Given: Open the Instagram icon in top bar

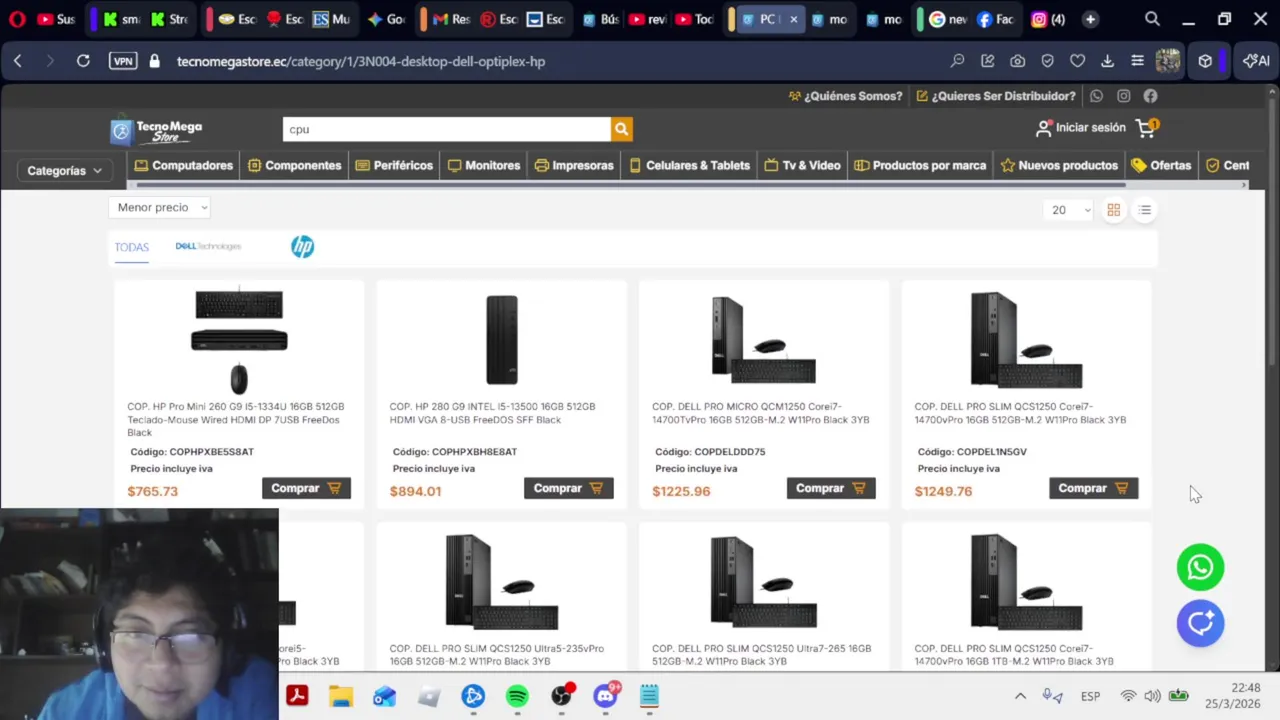Looking at the screenshot, I should pyautogui.click(x=1124, y=96).
